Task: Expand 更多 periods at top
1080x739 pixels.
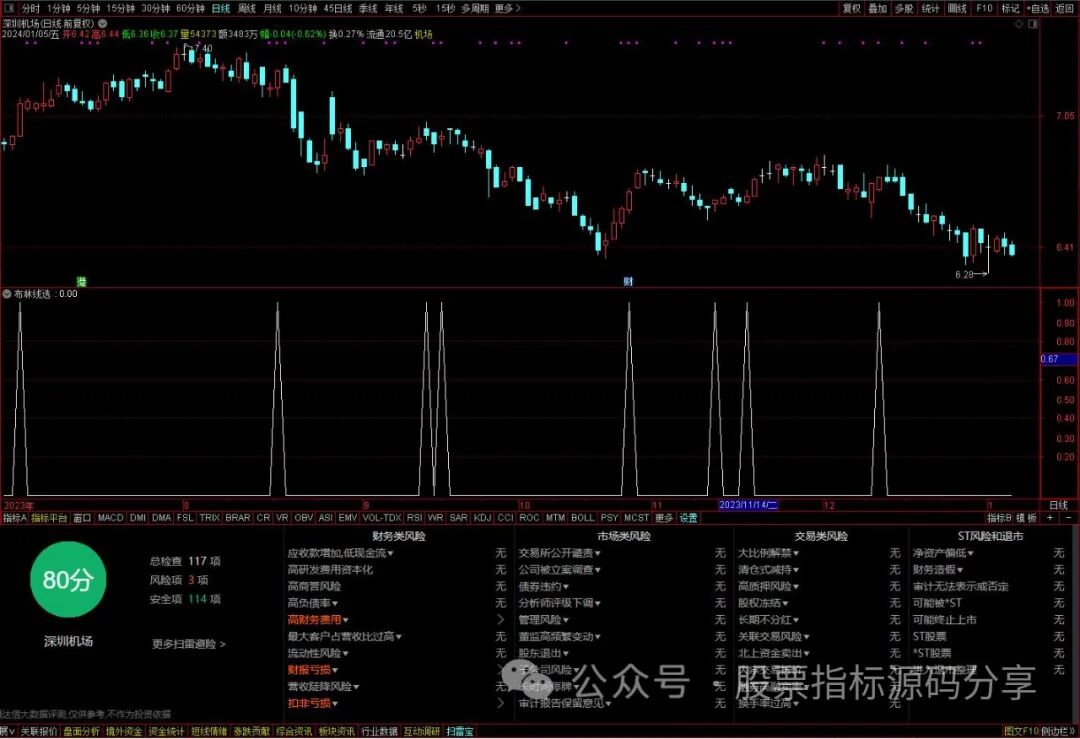Action: (x=508, y=8)
